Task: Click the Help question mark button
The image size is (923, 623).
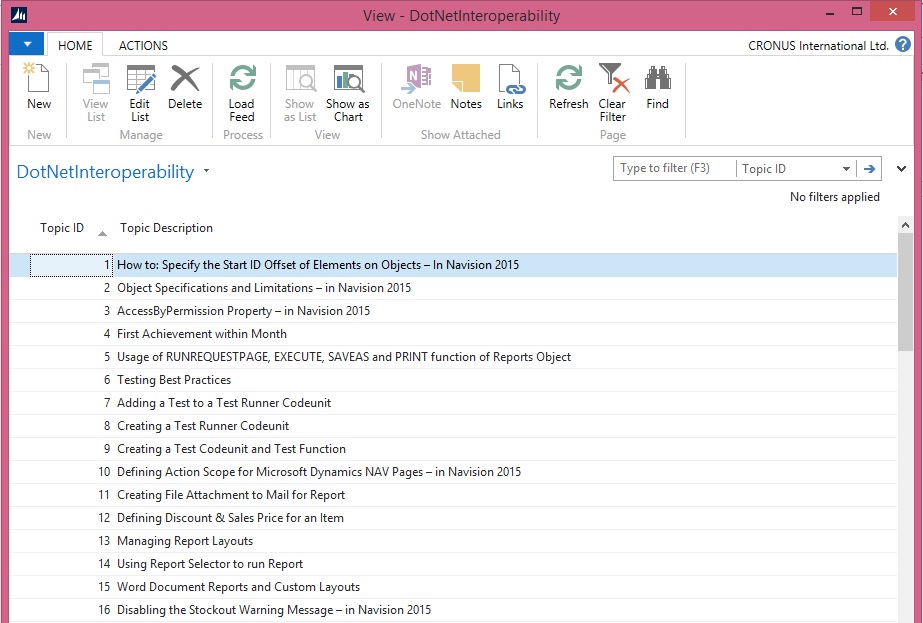Action: point(902,44)
